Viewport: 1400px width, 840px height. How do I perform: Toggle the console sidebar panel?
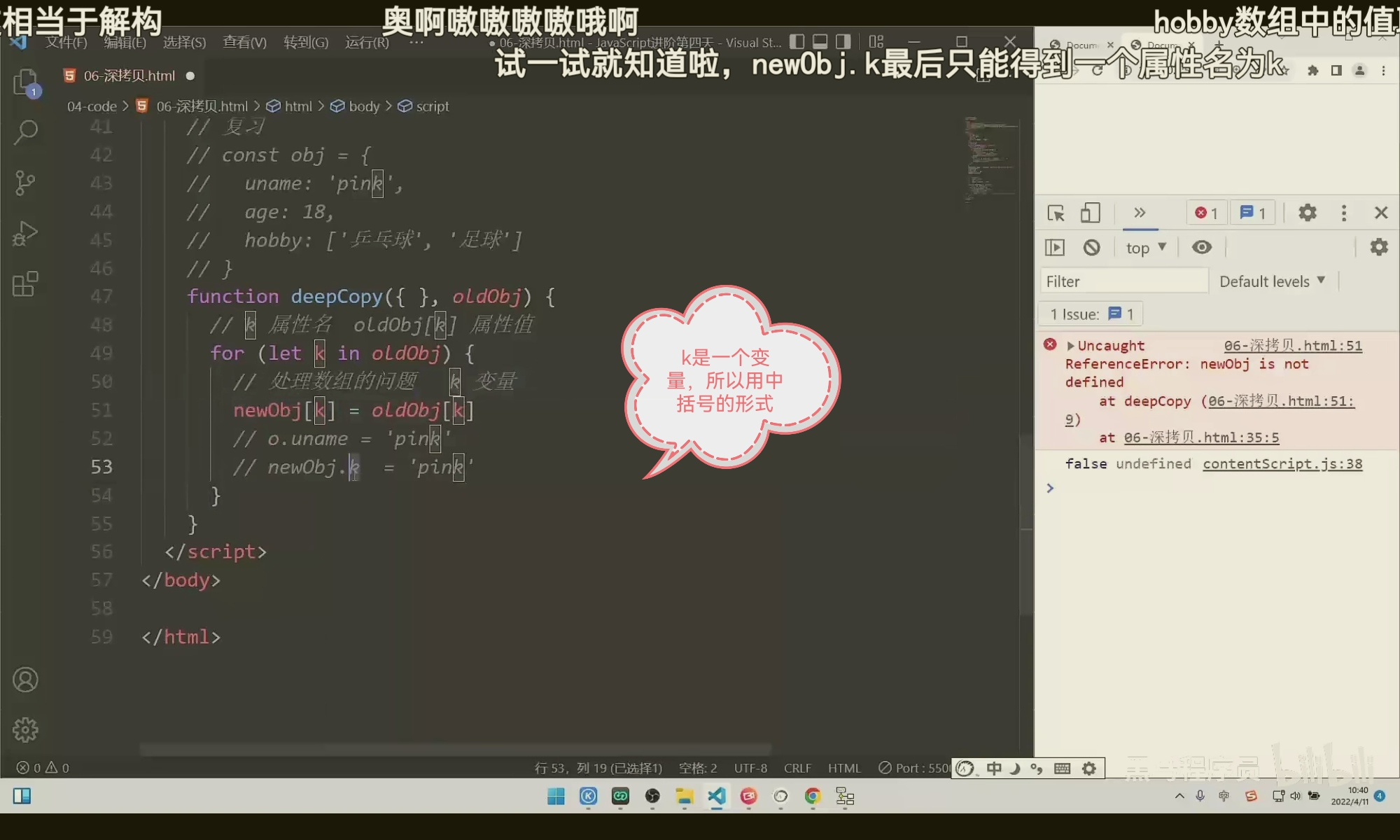click(1055, 247)
